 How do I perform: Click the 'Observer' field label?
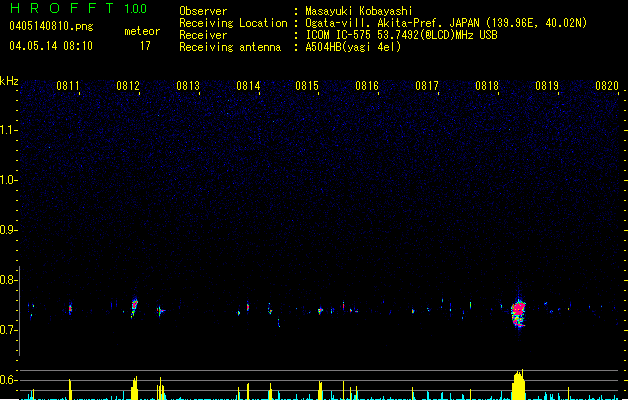(203, 11)
